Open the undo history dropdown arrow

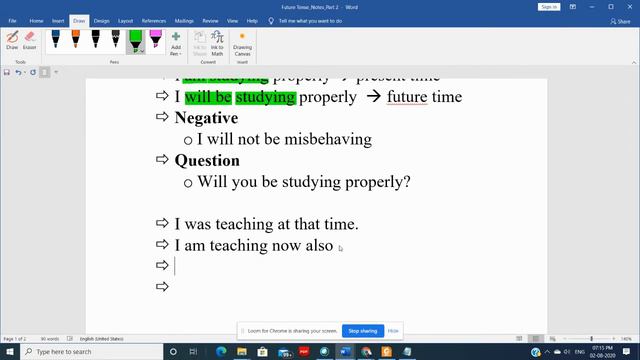24,72
